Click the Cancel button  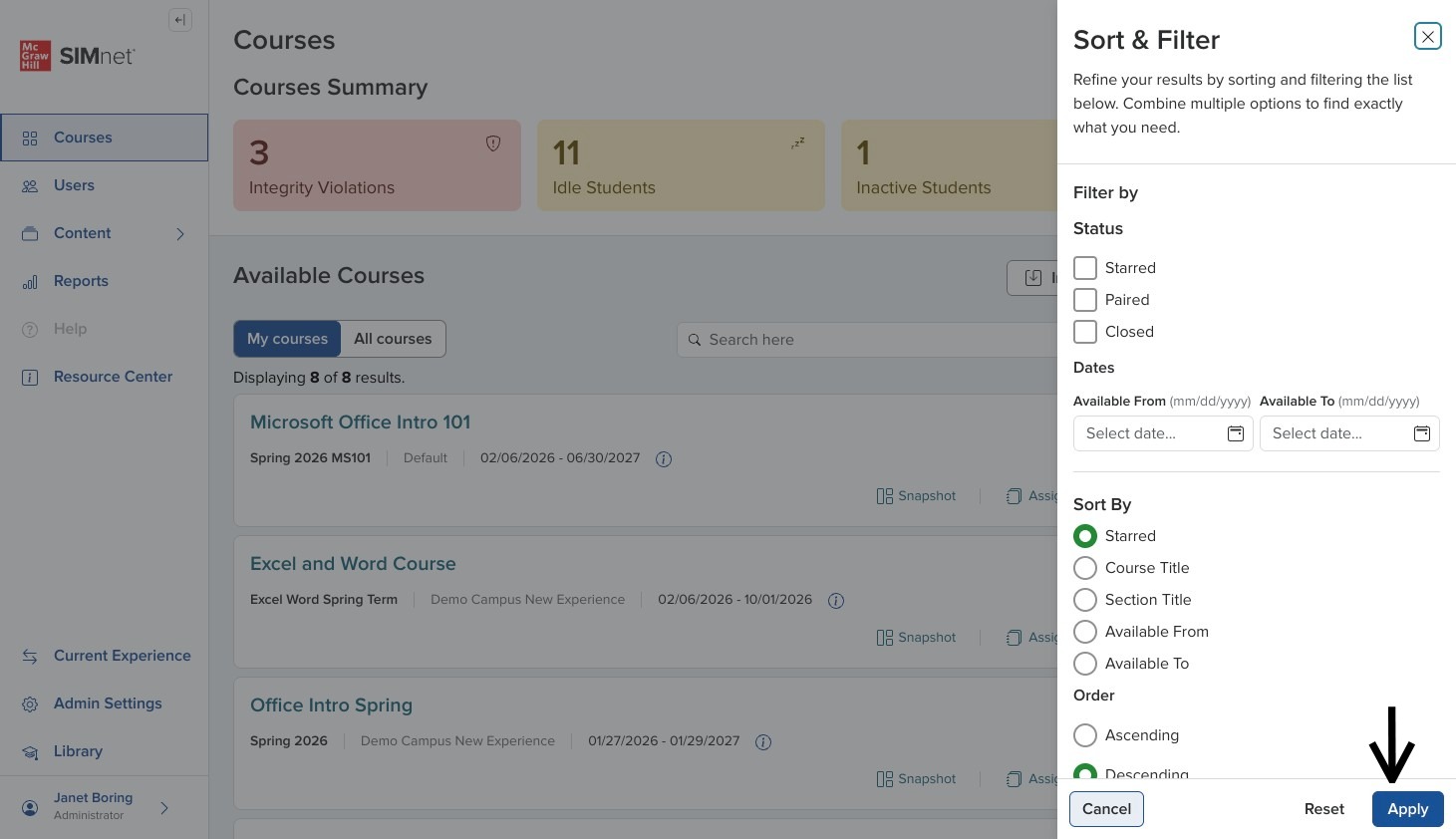pos(1106,809)
